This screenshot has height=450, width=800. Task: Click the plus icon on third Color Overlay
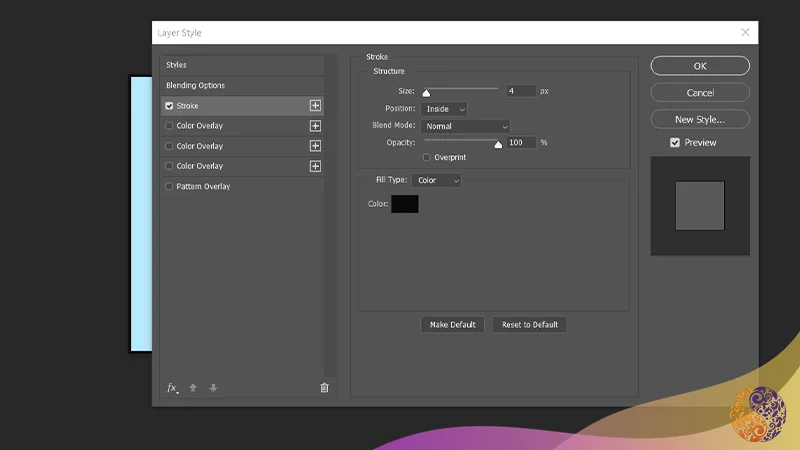click(315, 166)
